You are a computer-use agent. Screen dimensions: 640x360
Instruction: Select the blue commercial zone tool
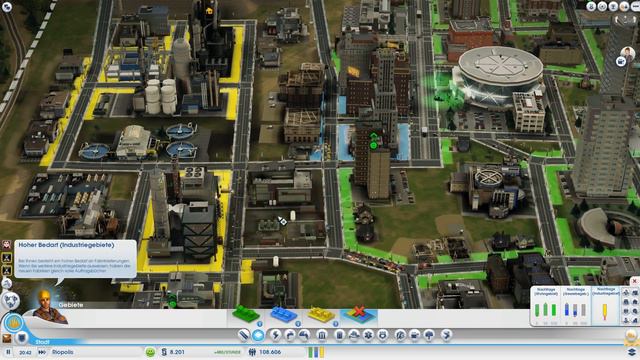[x=284, y=315]
